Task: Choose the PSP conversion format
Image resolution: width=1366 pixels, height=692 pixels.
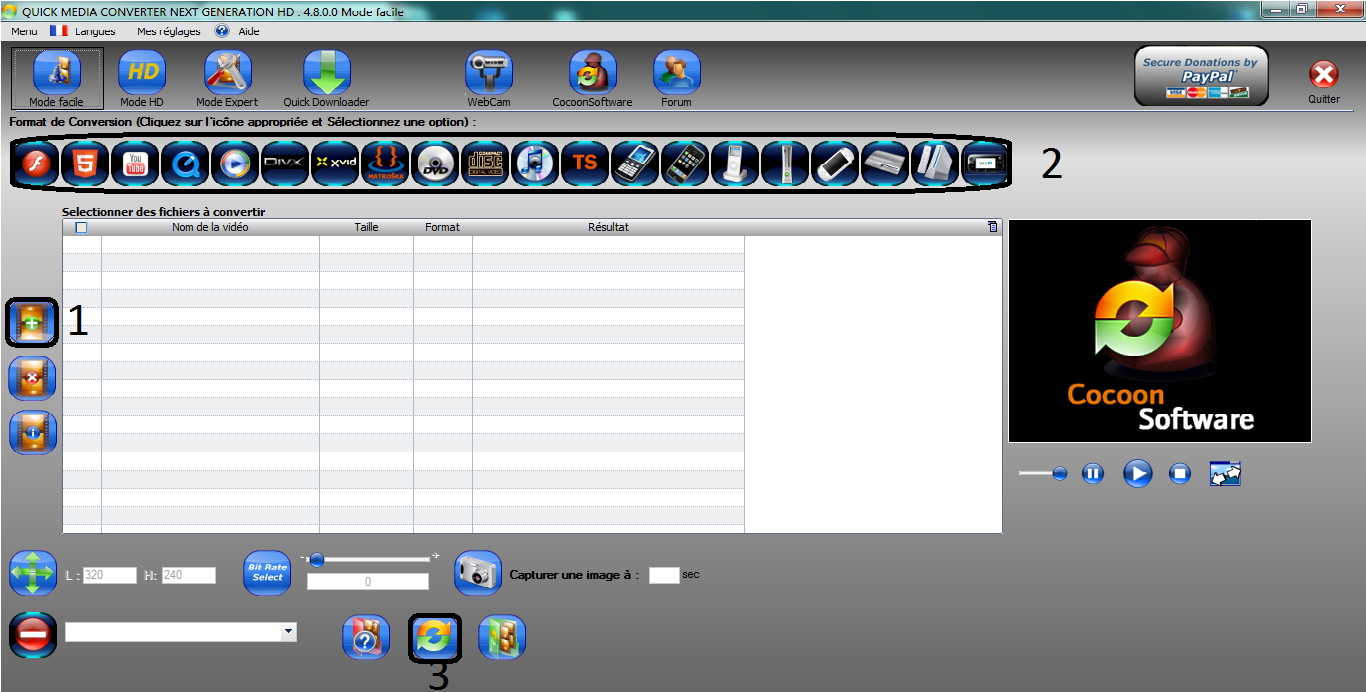Action: (835, 162)
